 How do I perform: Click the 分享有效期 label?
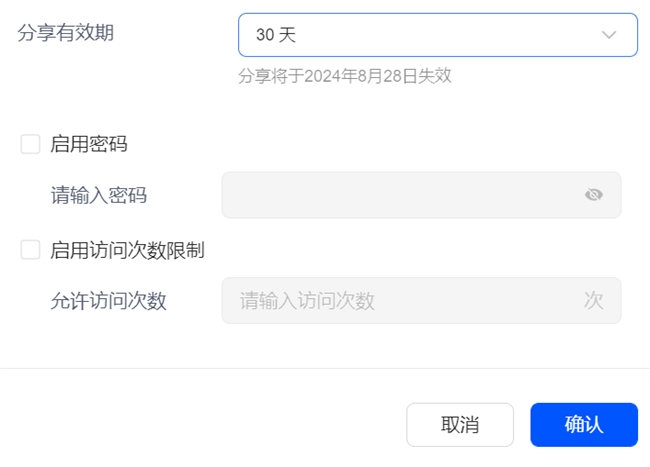tap(66, 32)
